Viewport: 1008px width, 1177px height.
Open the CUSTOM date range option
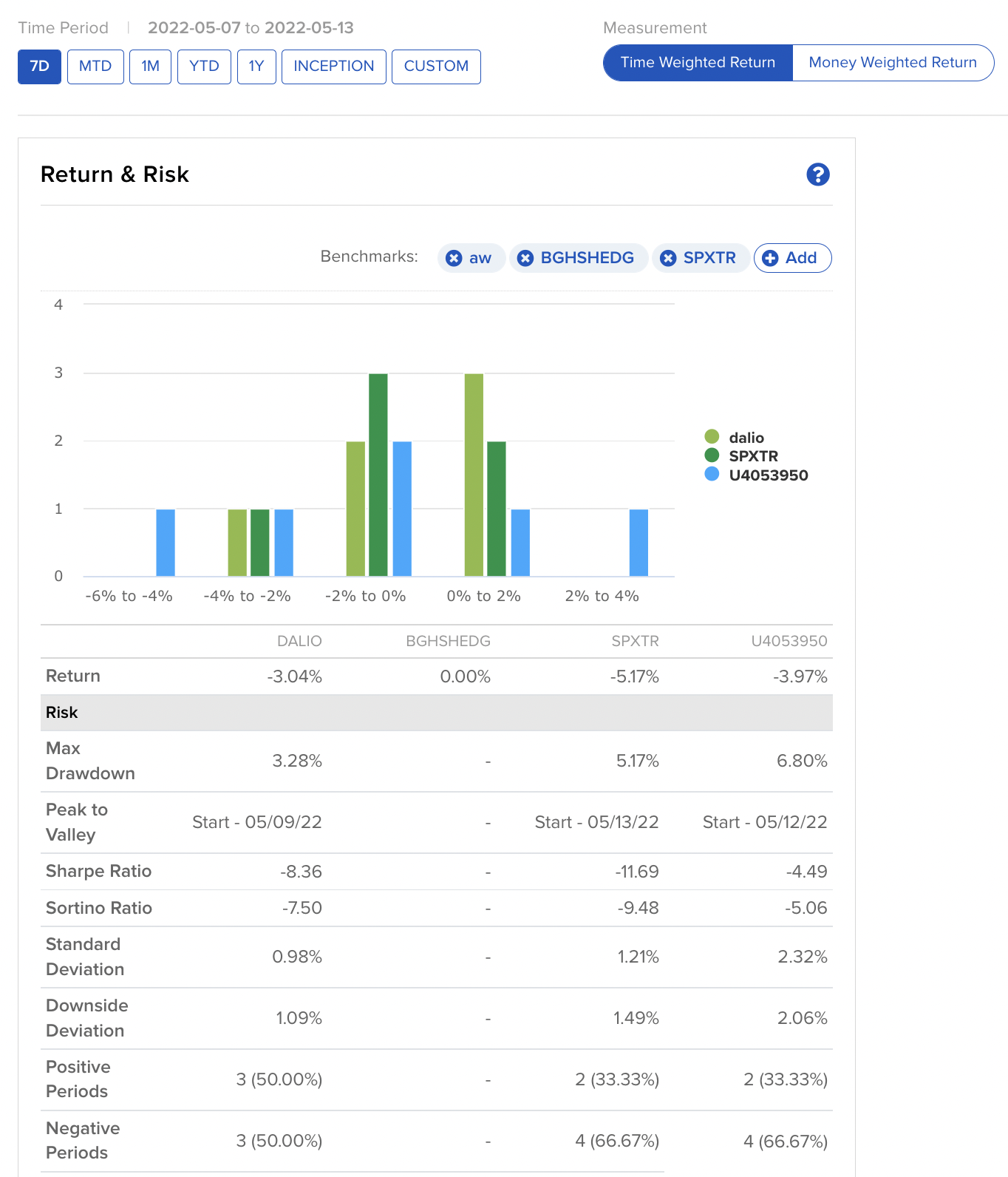tap(436, 67)
